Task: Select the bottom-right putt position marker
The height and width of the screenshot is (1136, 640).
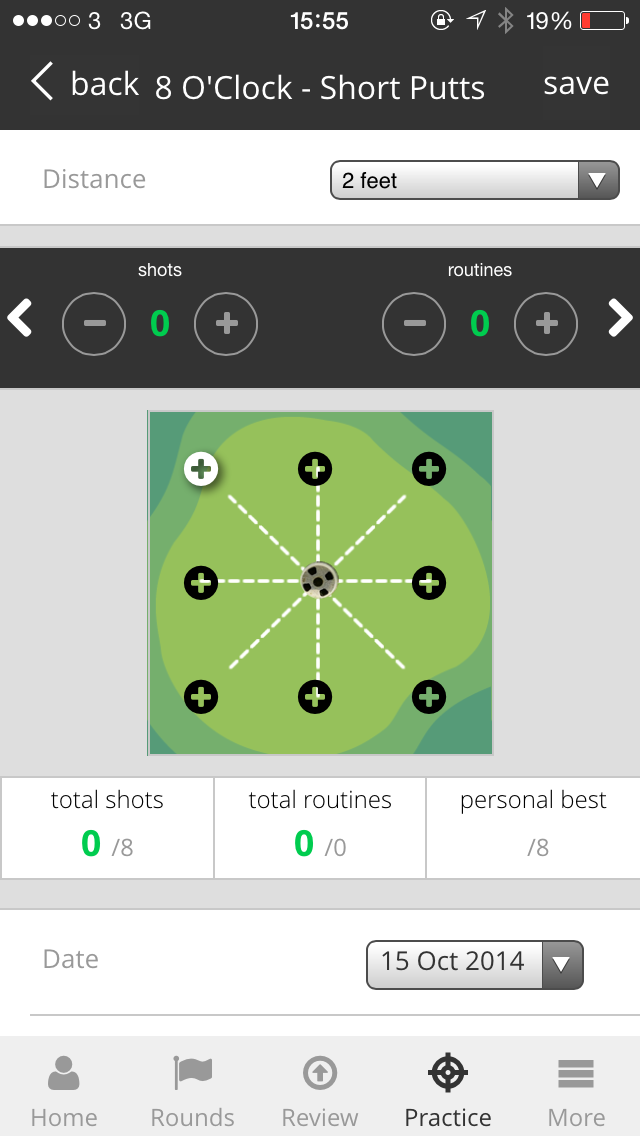Action: pyautogui.click(x=429, y=697)
